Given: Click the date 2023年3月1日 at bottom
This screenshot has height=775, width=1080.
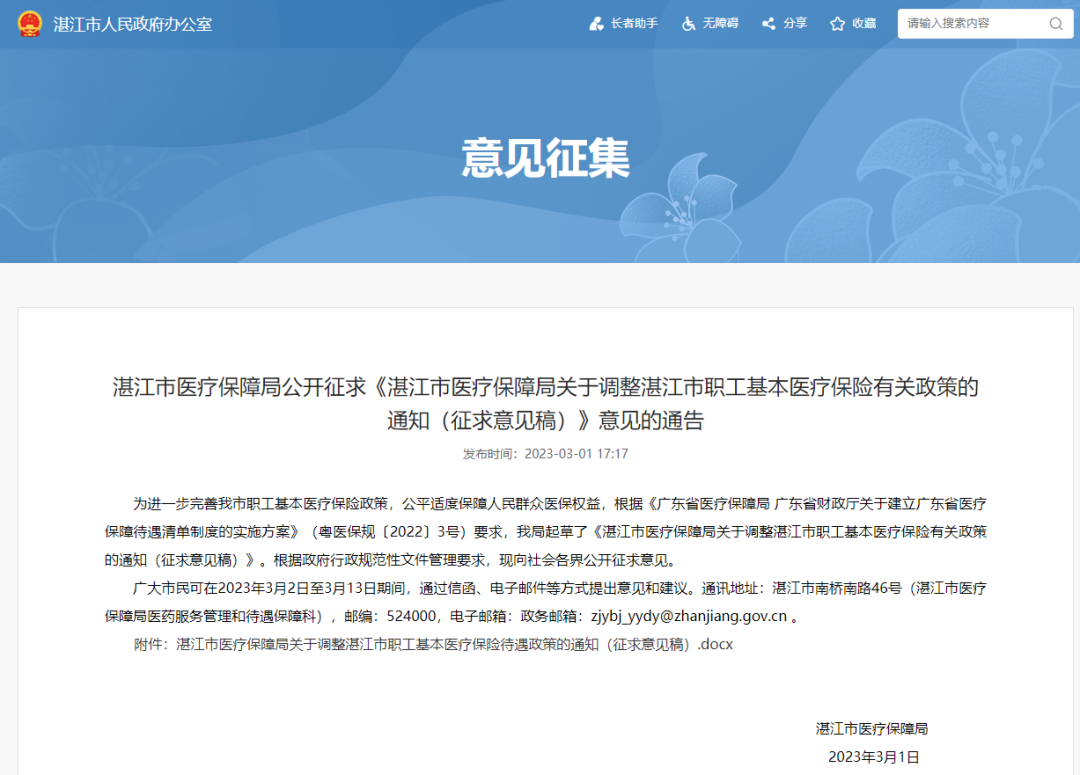Looking at the screenshot, I should [x=873, y=757].
